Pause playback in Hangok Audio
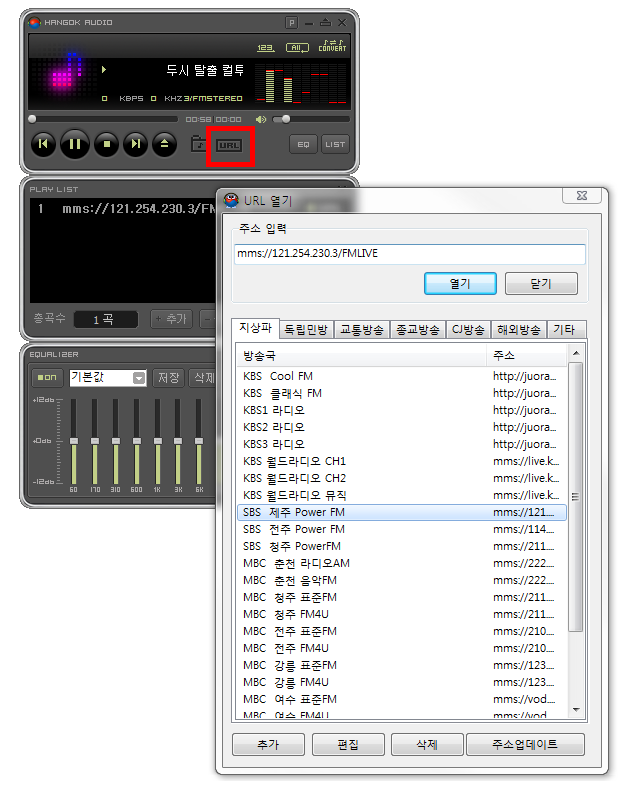This screenshot has width=644, height=788. (x=75, y=144)
